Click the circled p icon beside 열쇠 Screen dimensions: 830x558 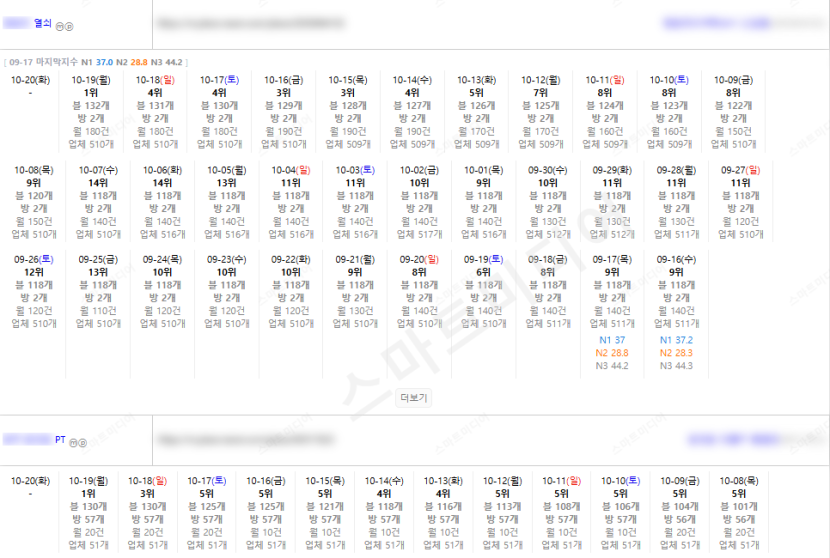click(69, 26)
